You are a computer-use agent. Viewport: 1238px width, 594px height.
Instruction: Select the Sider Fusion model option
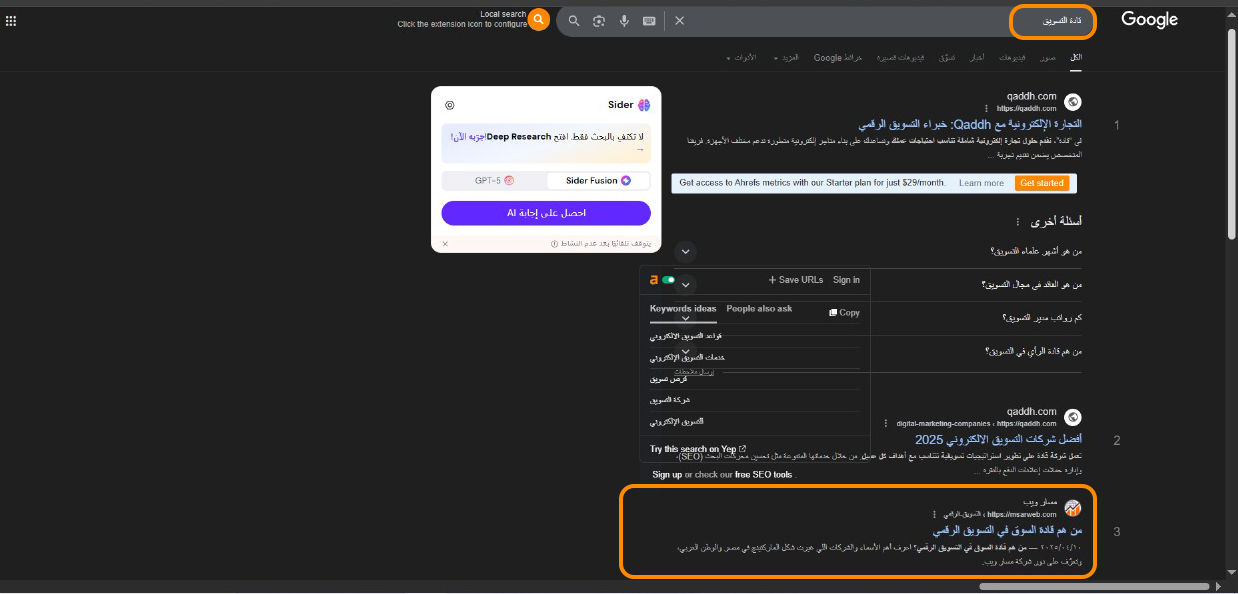click(x=598, y=181)
